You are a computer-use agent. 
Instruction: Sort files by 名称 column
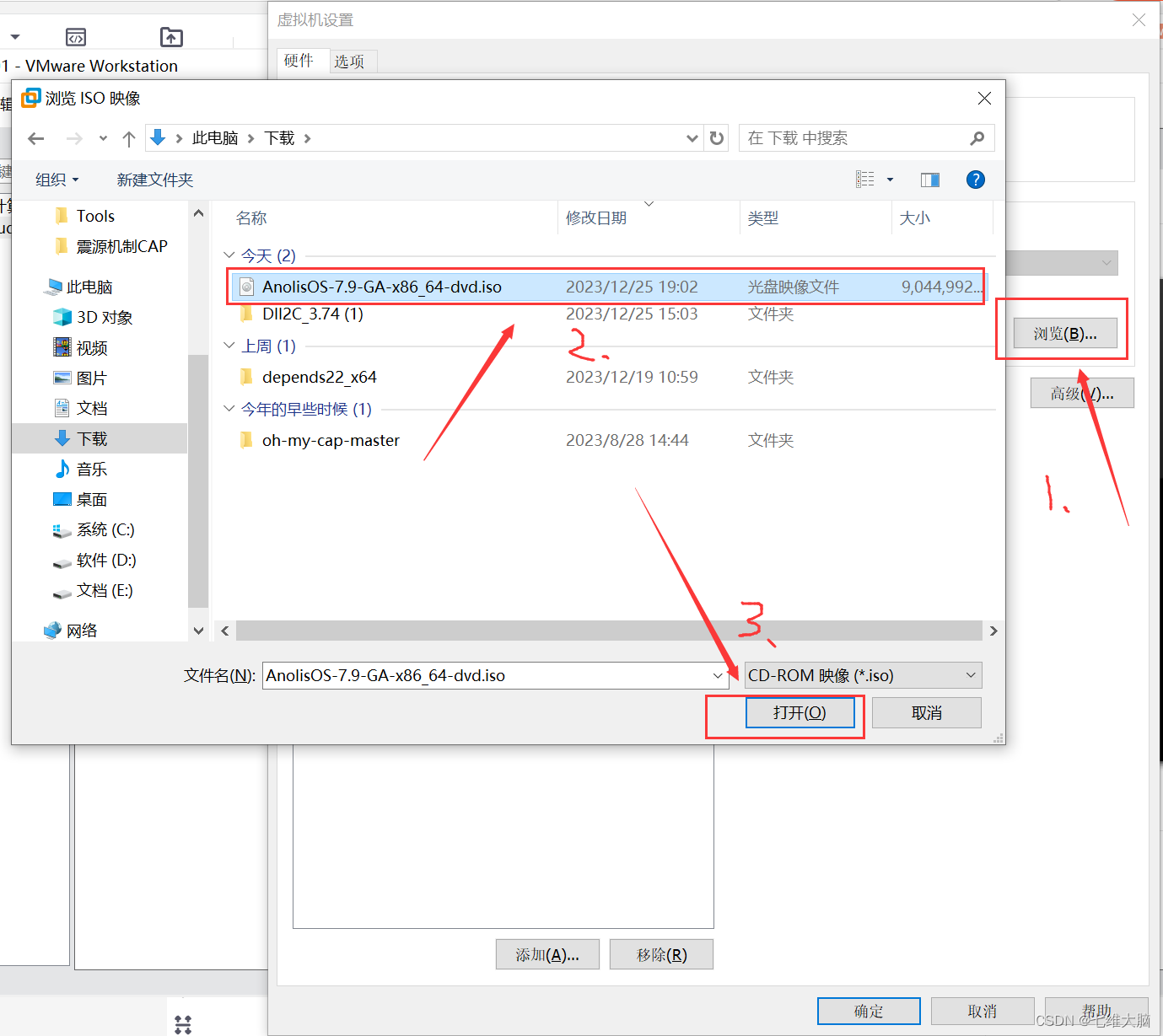251,218
